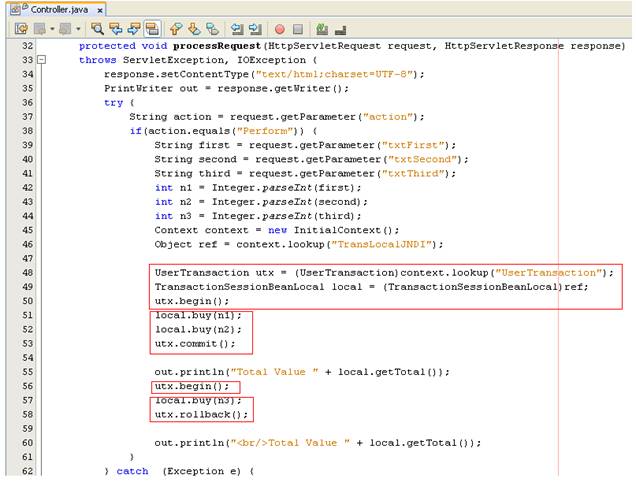
Task: Click the "Total Value" println on line 55
Action: point(302,372)
